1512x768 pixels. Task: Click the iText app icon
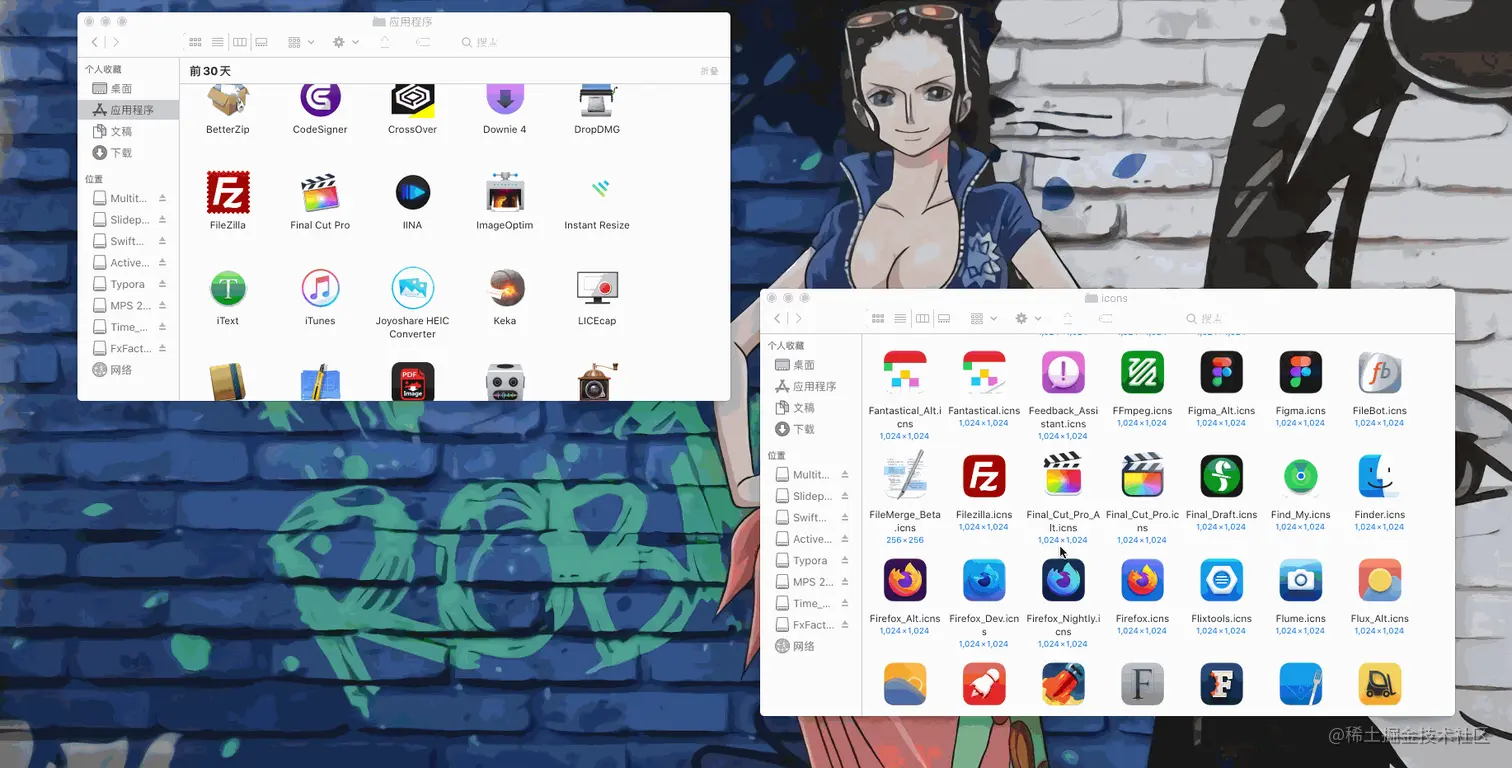point(228,288)
